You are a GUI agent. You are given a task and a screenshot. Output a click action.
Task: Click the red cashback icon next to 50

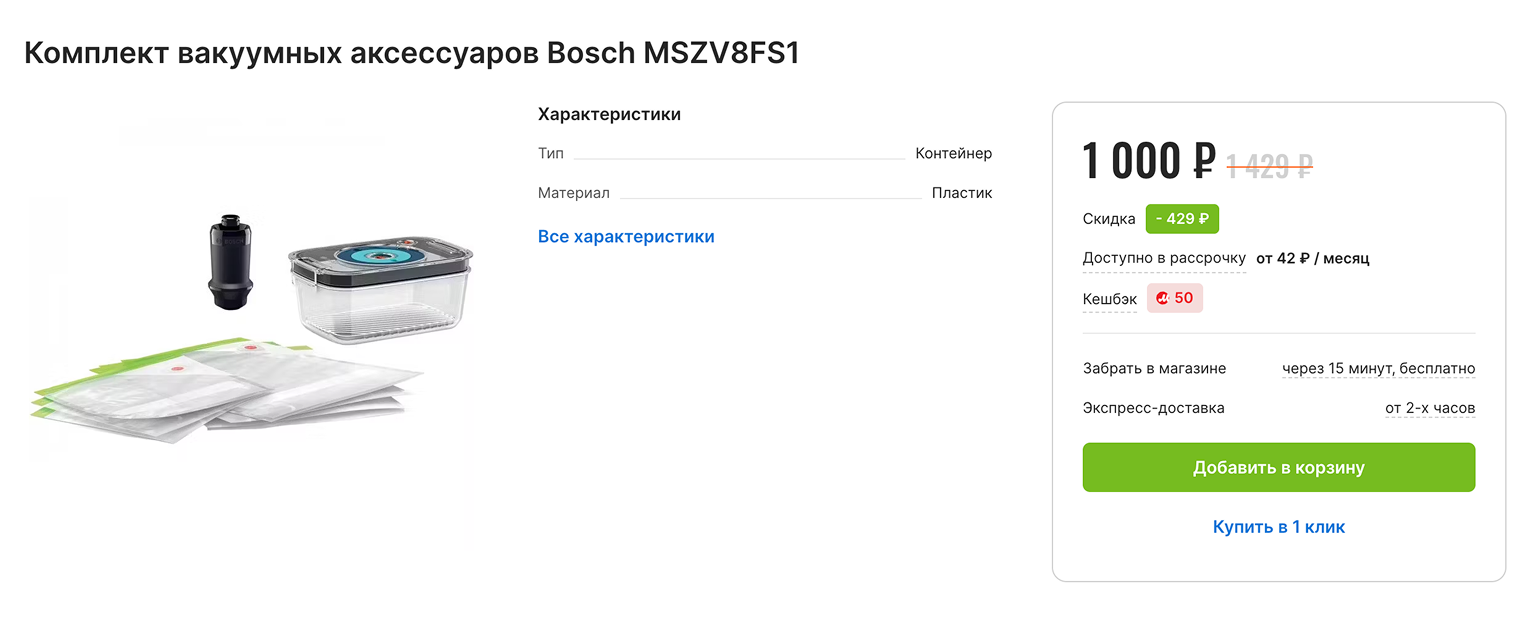coord(1162,298)
